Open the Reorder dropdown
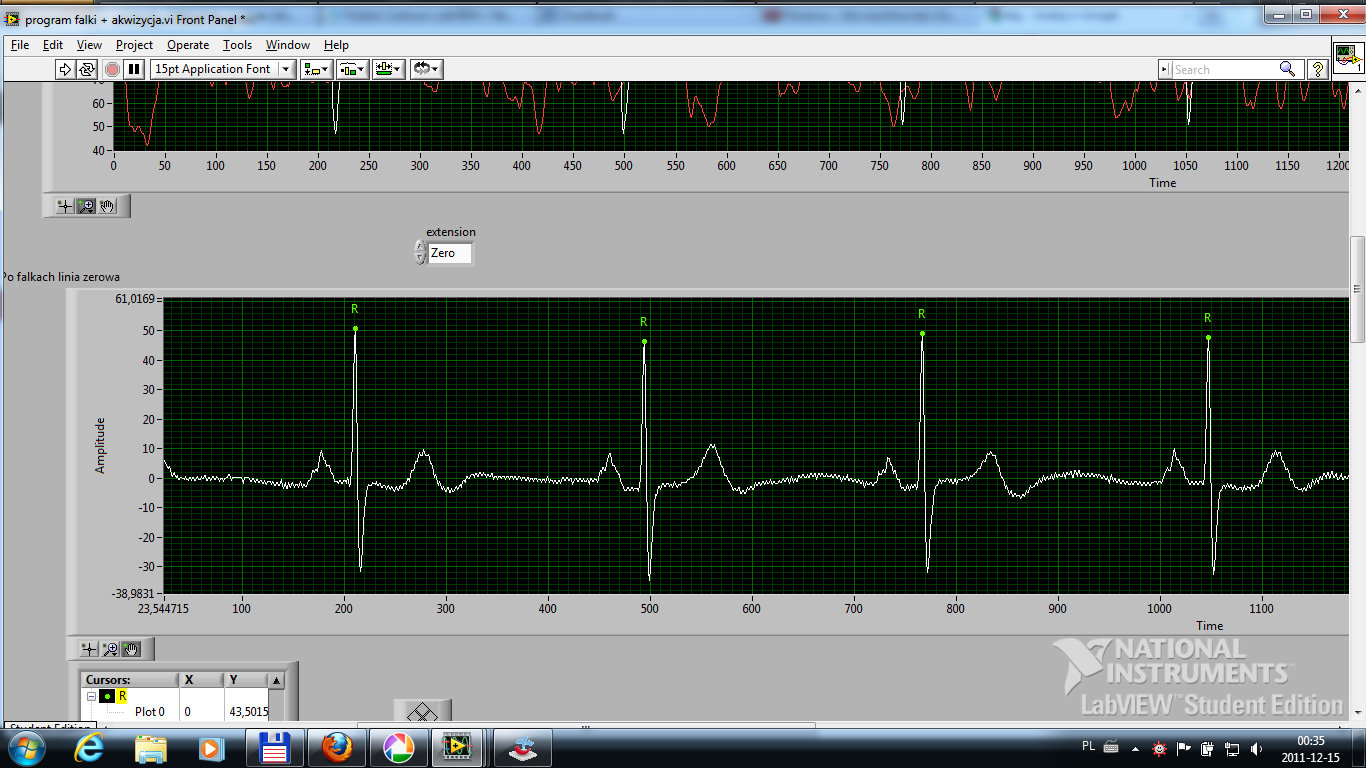The image size is (1366, 768). click(x=427, y=69)
